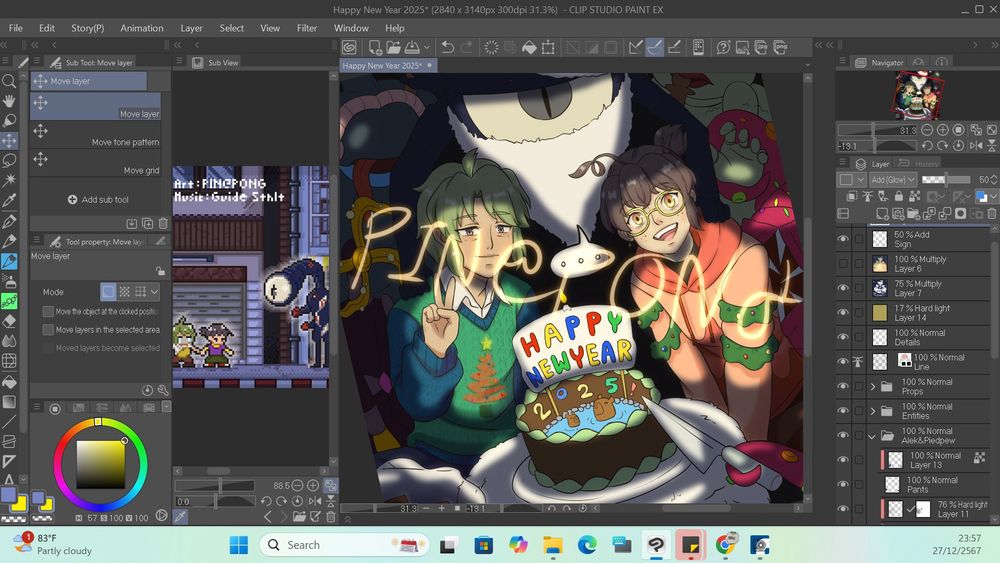Select the Eraser tool
This screenshot has height=563, width=1000.
[x=9, y=321]
